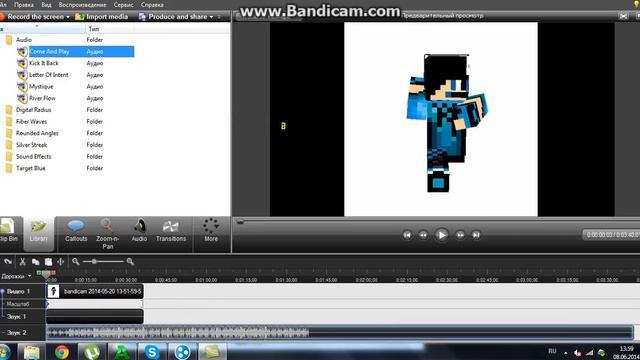Open the Target Blue folder
Image resolution: width=640 pixels, height=360 pixels.
[x=31, y=168]
